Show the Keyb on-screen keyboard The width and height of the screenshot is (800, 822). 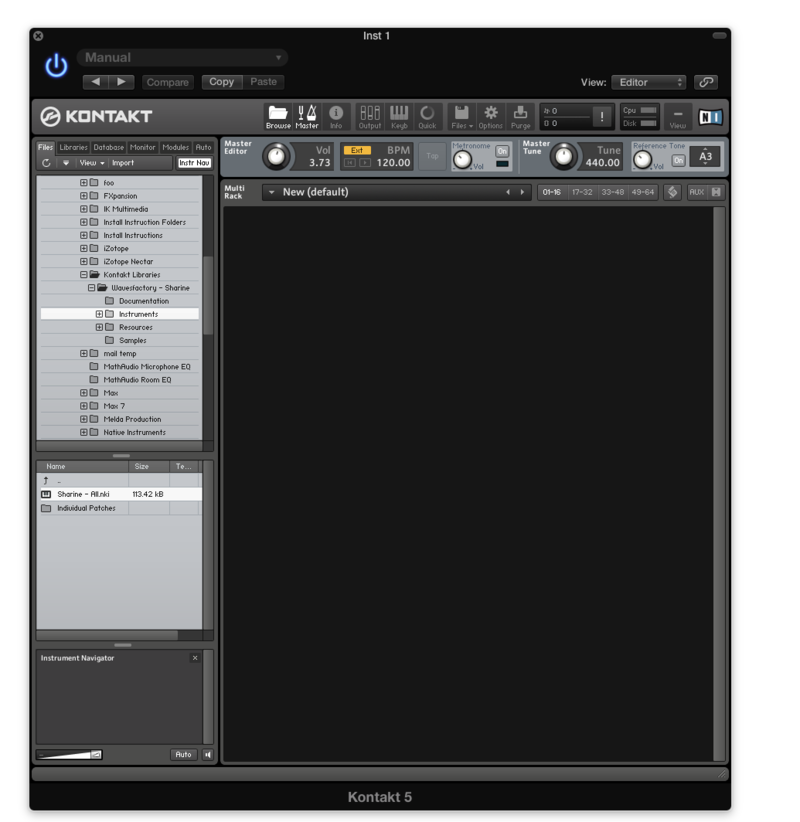(x=399, y=117)
